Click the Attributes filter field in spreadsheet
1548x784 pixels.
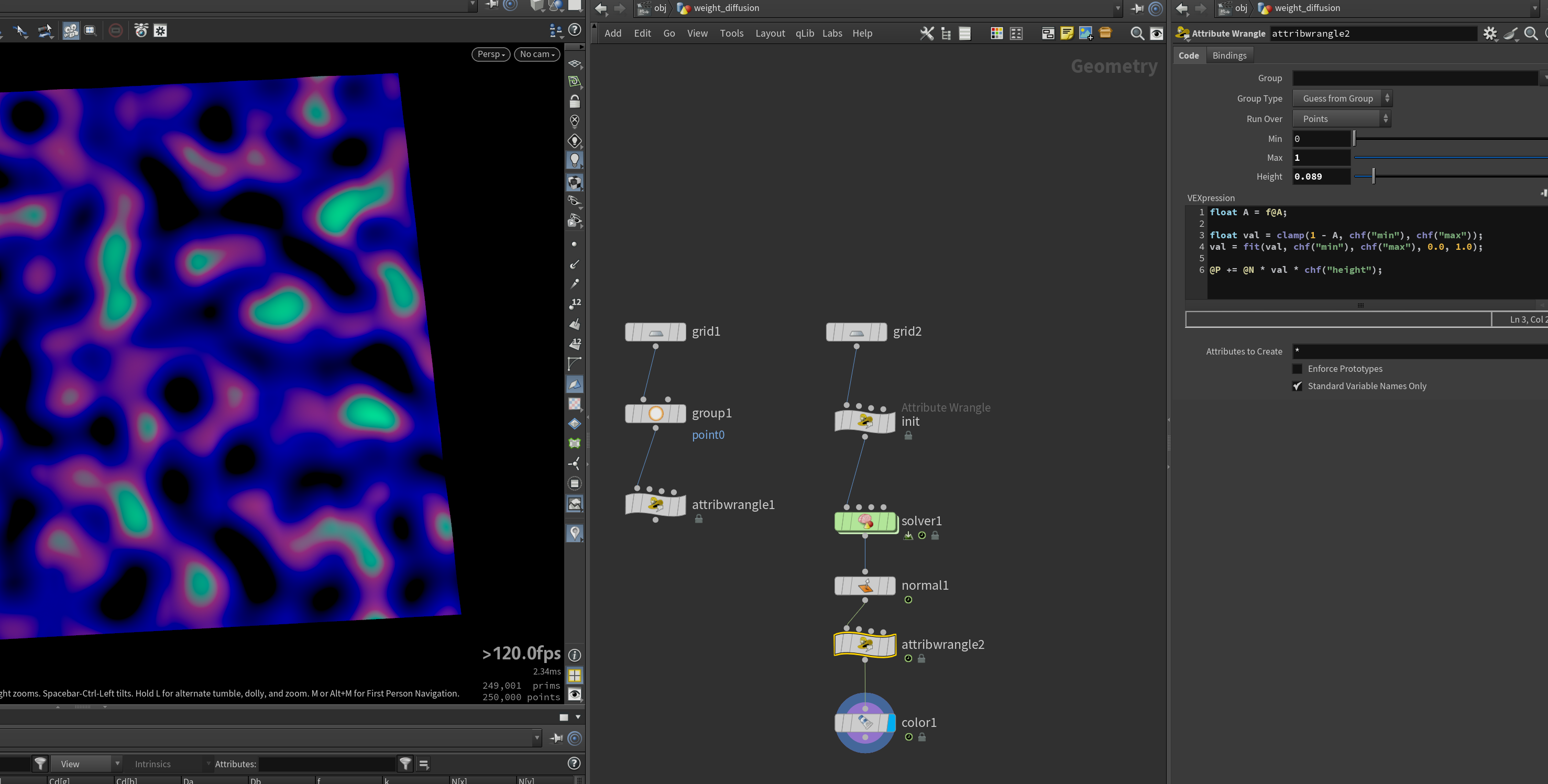[327, 764]
